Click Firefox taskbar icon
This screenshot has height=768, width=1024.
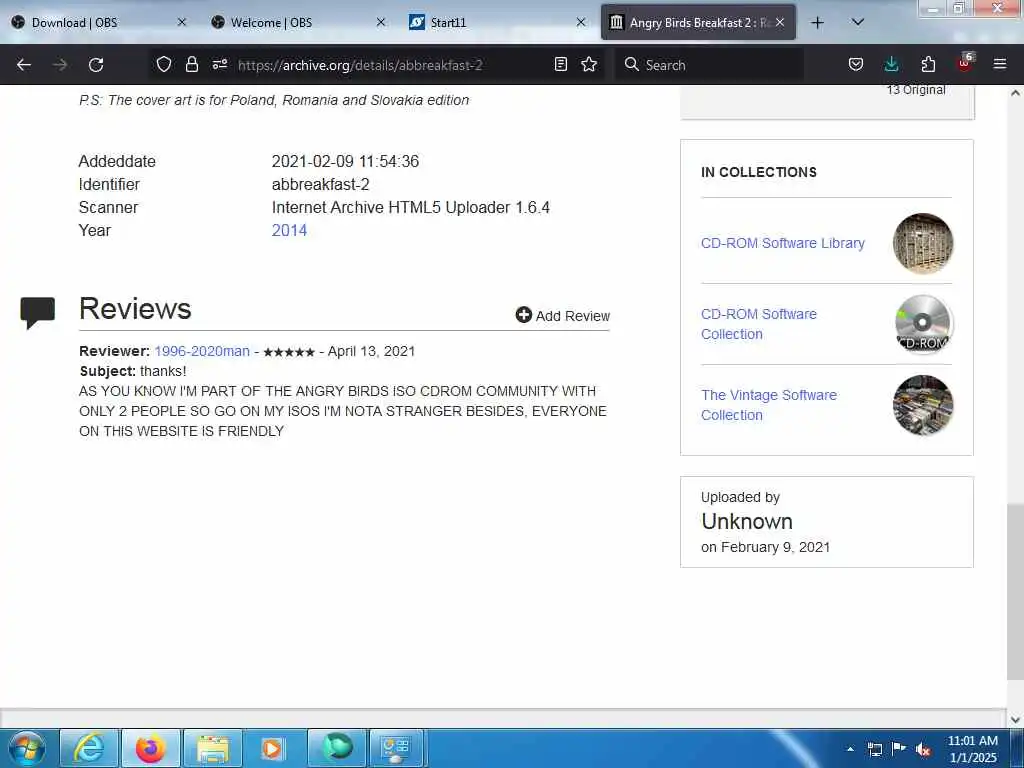tap(150, 748)
